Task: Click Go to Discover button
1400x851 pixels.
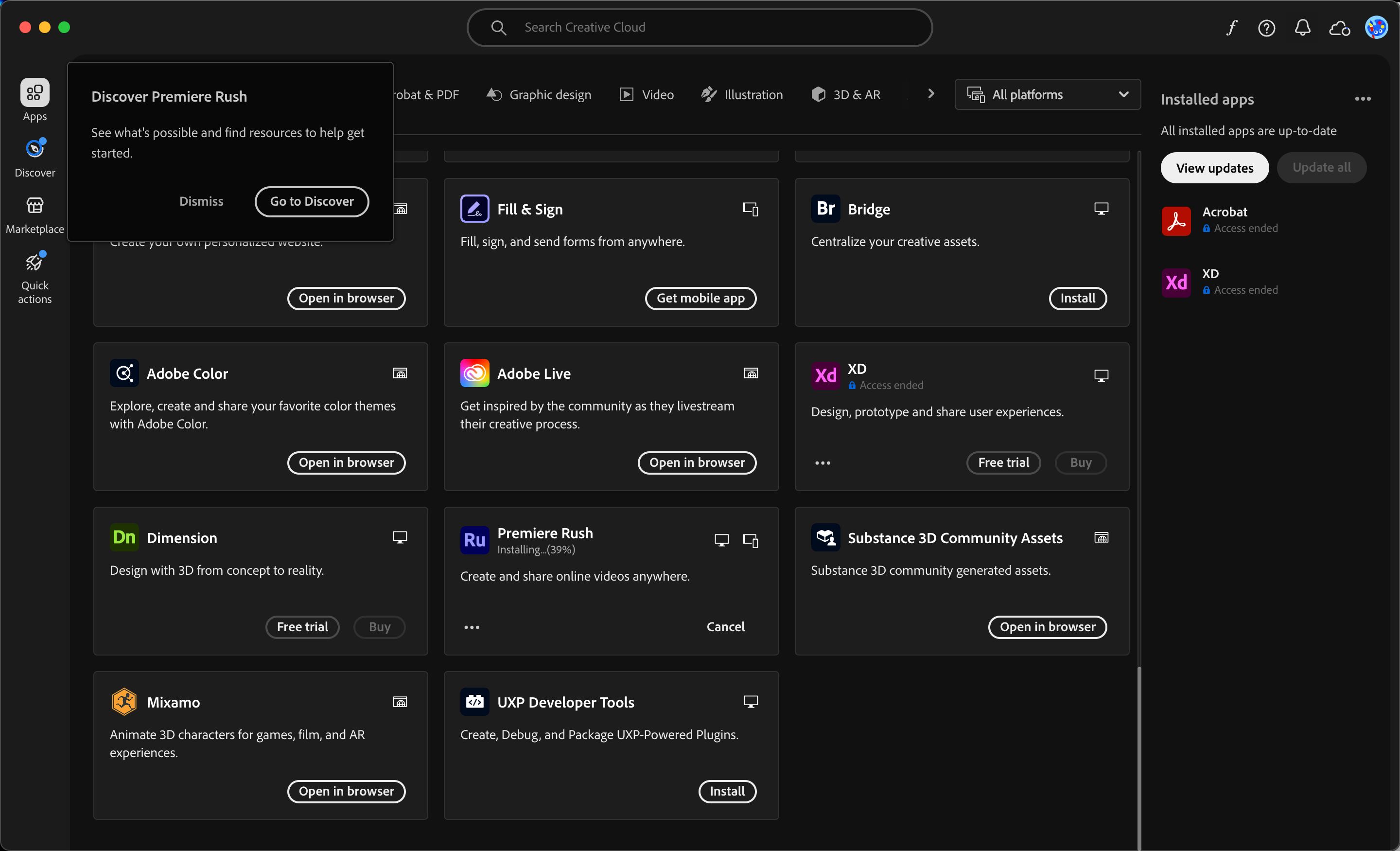Action: coord(312,201)
